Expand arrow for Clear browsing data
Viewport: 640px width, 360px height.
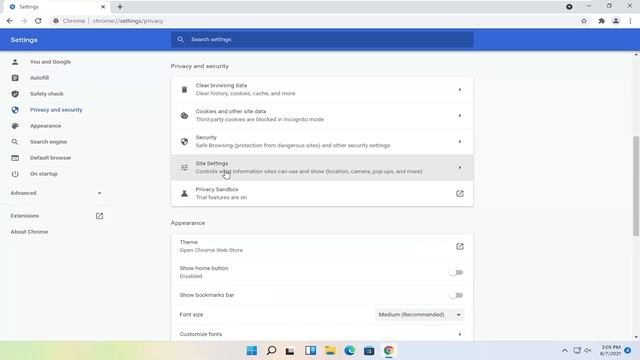pyautogui.click(x=460, y=89)
